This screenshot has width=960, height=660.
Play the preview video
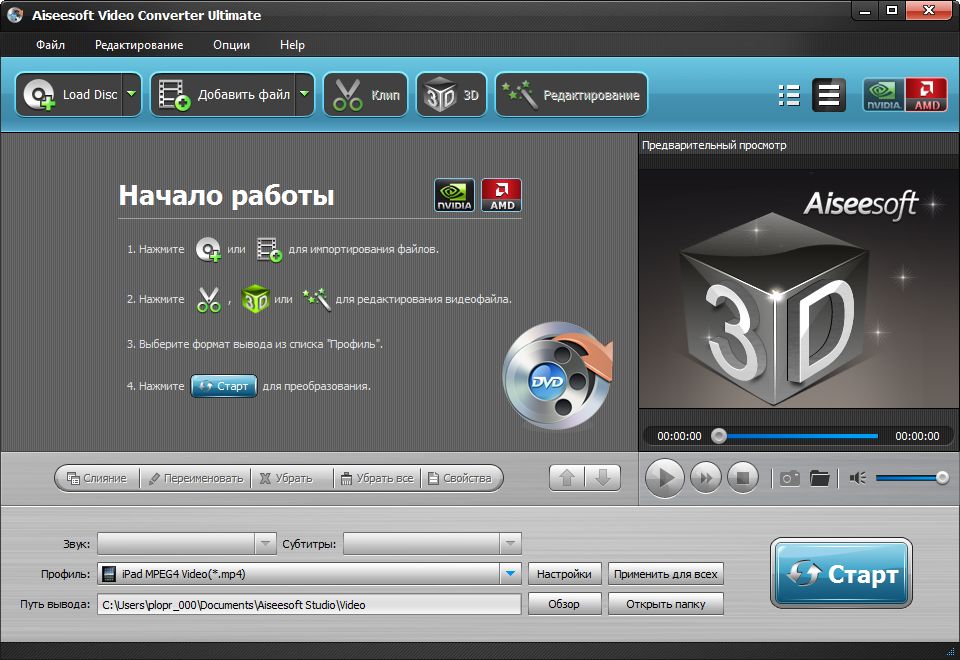click(x=664, y=478)
